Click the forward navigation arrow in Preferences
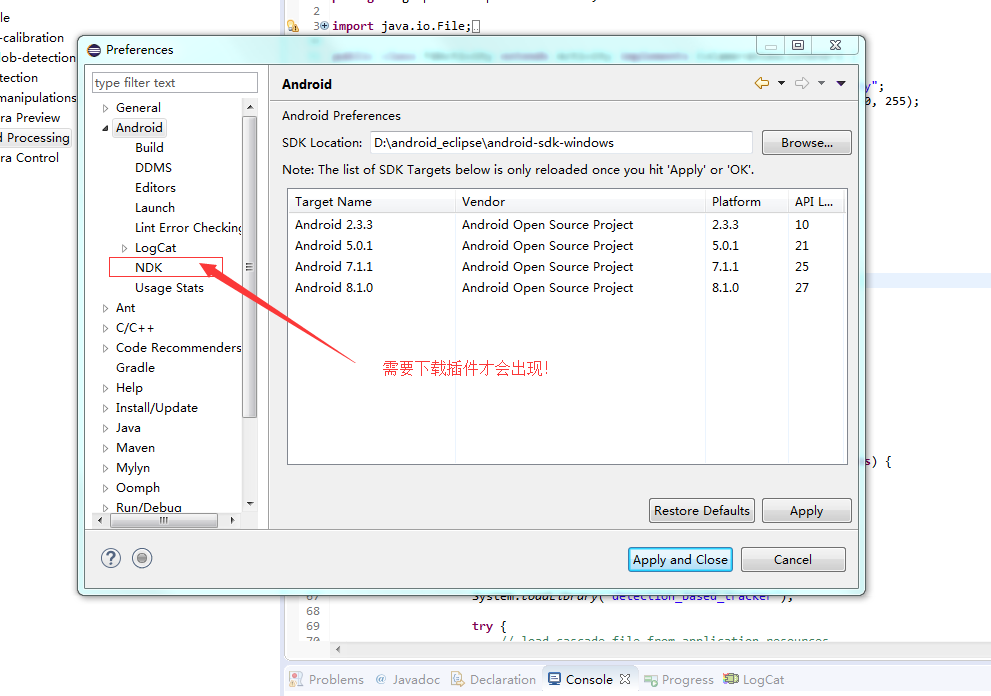991x696 pixels. (x=802, y=83)
